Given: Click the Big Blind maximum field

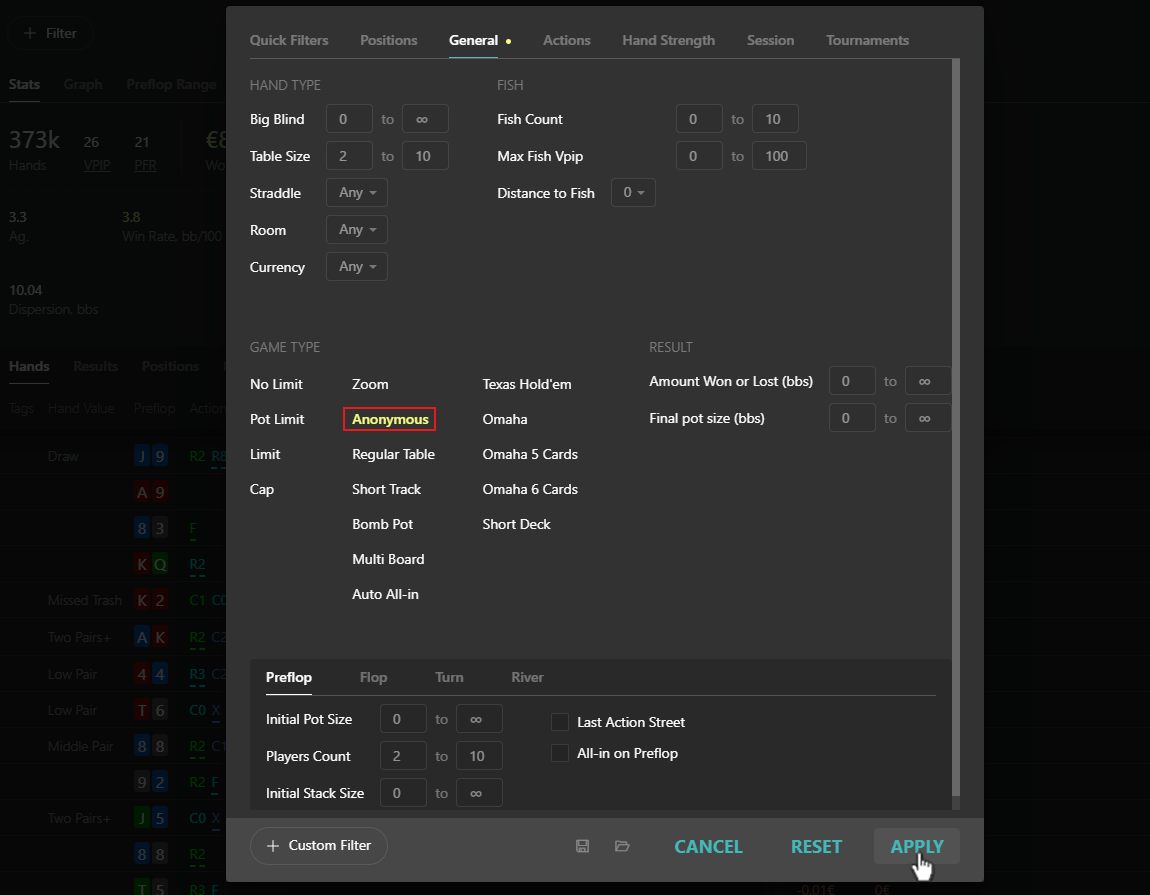Looking at the screenshot, I should (x=425, y=119).
